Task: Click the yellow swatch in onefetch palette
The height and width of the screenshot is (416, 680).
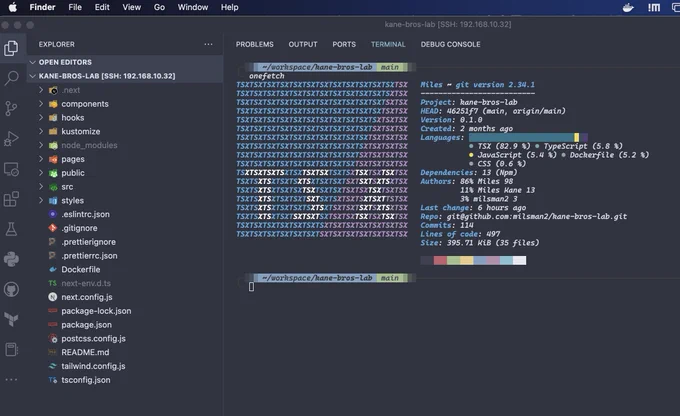Action: click(x=467, y=260)
